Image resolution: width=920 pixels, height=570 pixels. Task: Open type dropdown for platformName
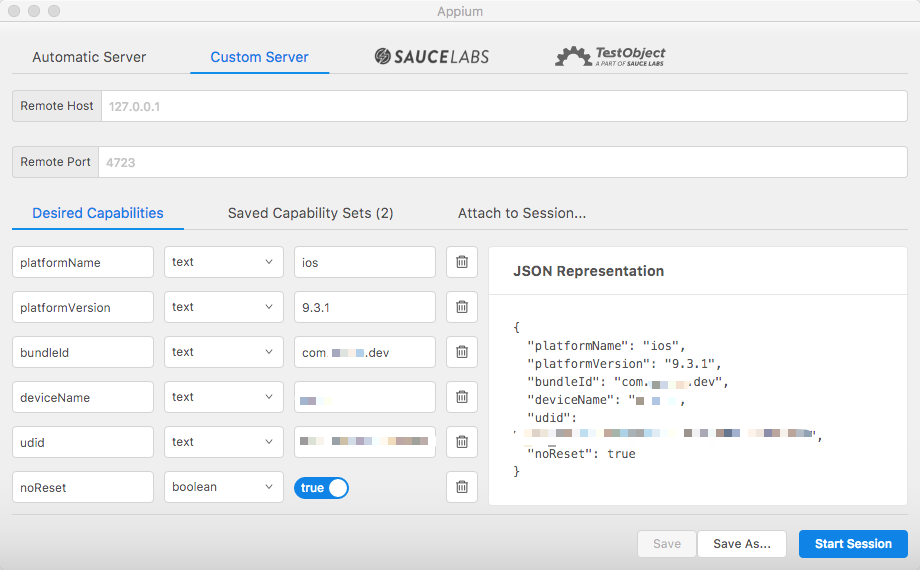(224, 262)
